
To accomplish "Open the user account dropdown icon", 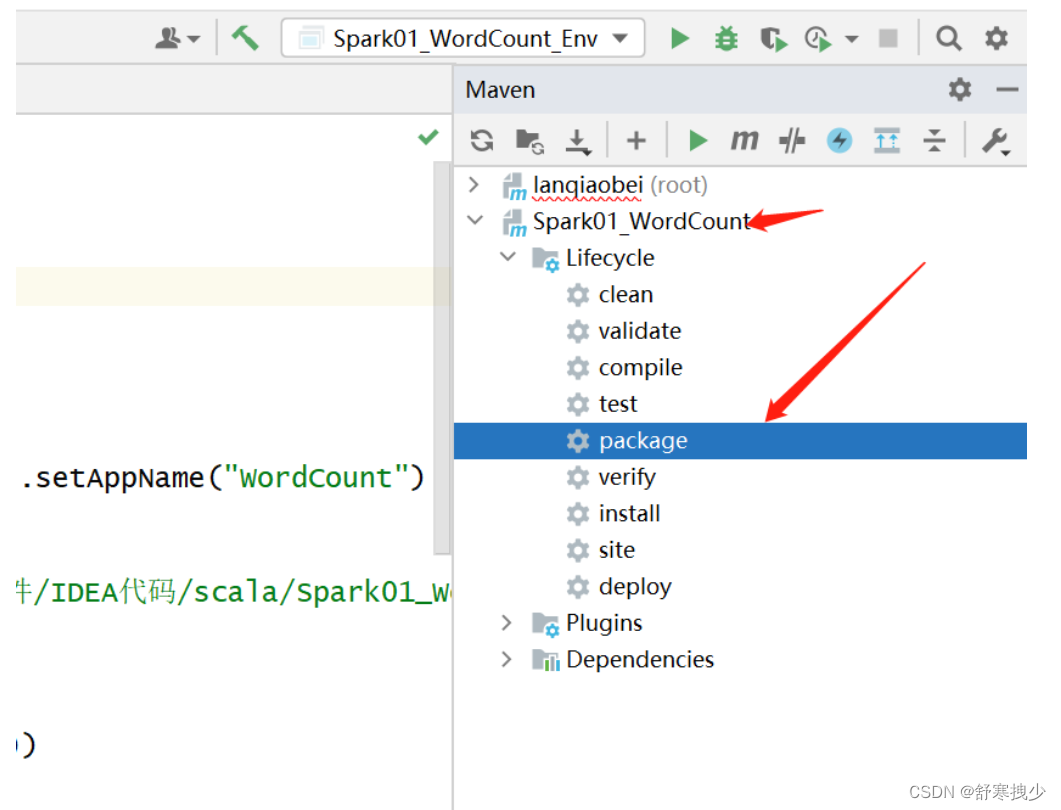I will (177, 39).
